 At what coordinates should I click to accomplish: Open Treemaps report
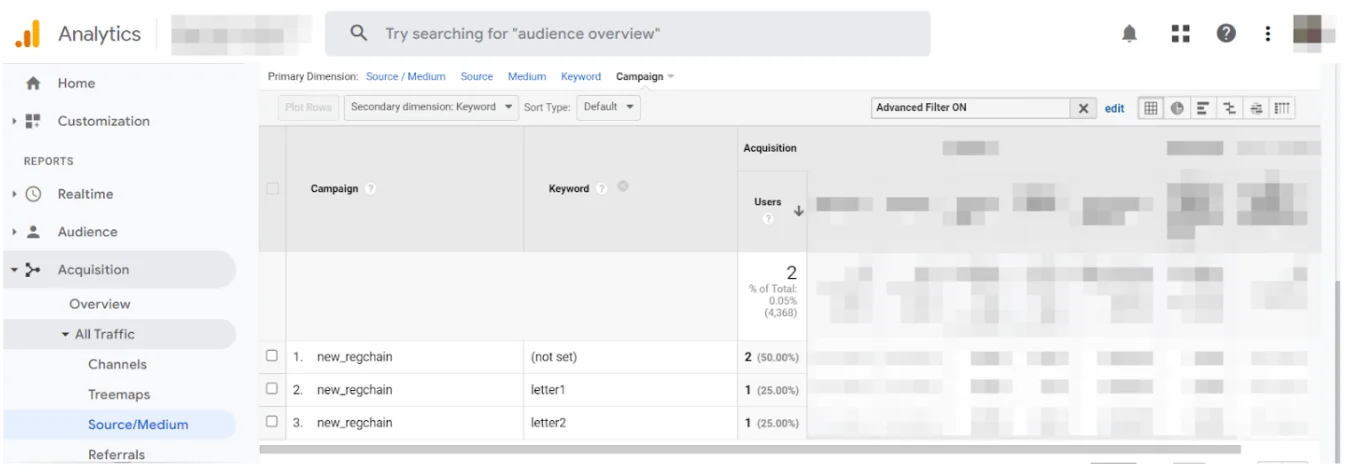tap(119, 395)
